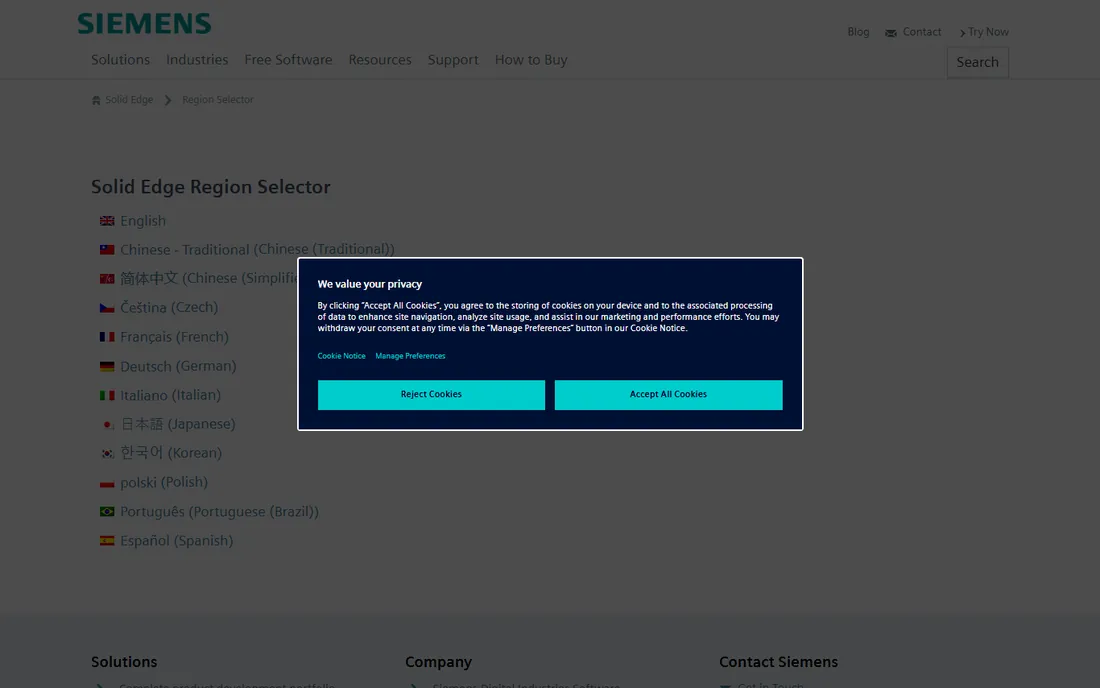
Task: Click the Spanish flag icon
Action: (107, 541)
